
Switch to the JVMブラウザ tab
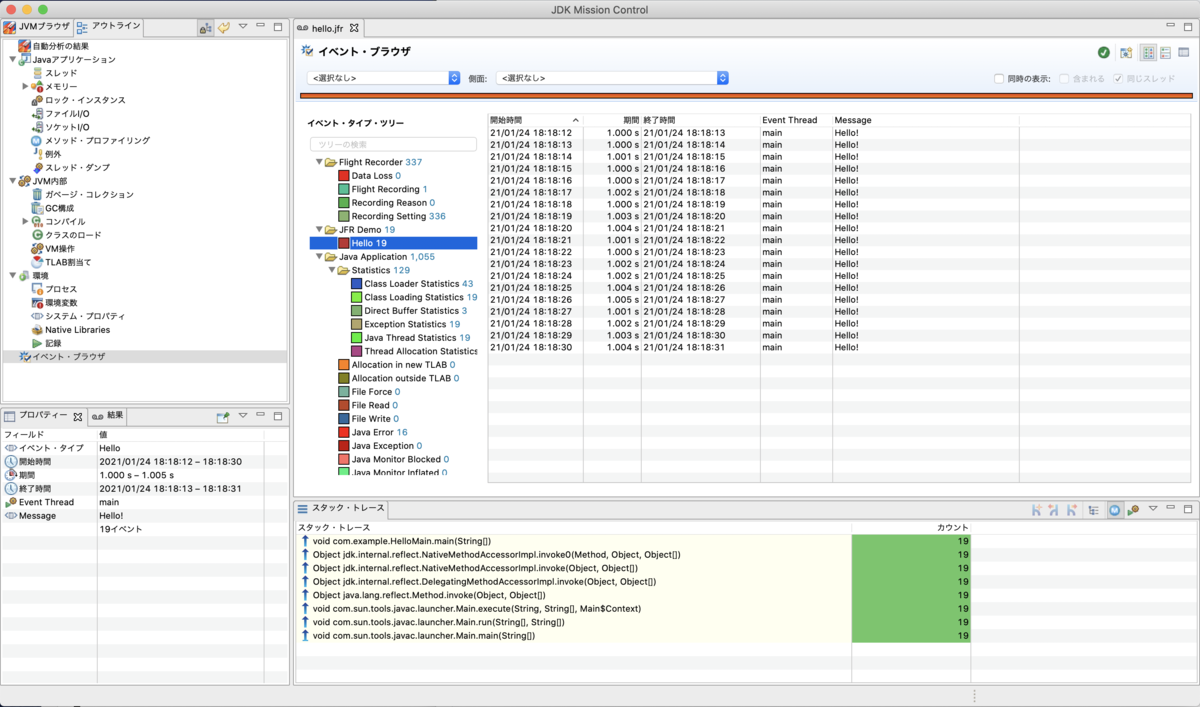click(38, 27)
